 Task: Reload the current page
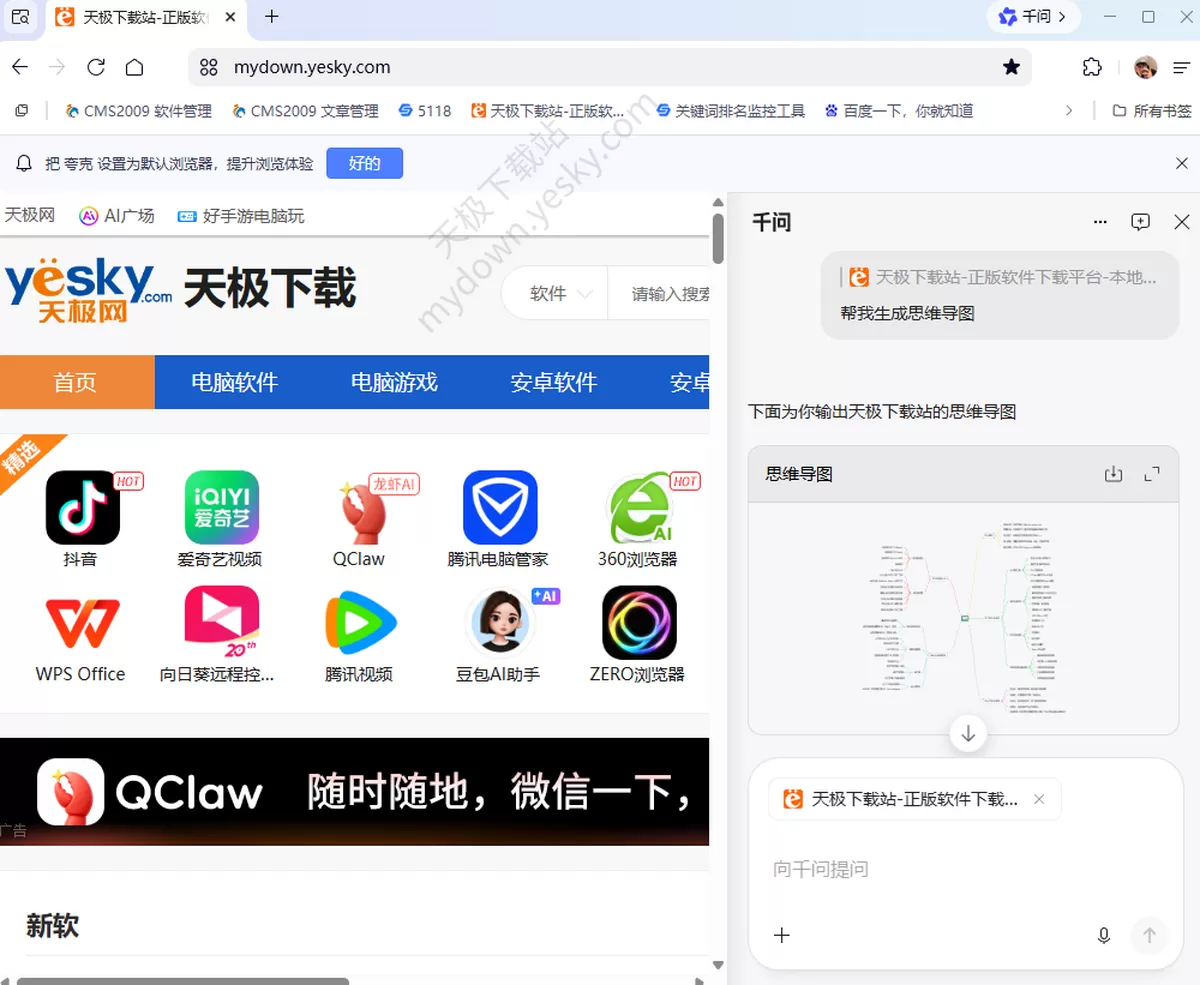[x=96, y=67]
